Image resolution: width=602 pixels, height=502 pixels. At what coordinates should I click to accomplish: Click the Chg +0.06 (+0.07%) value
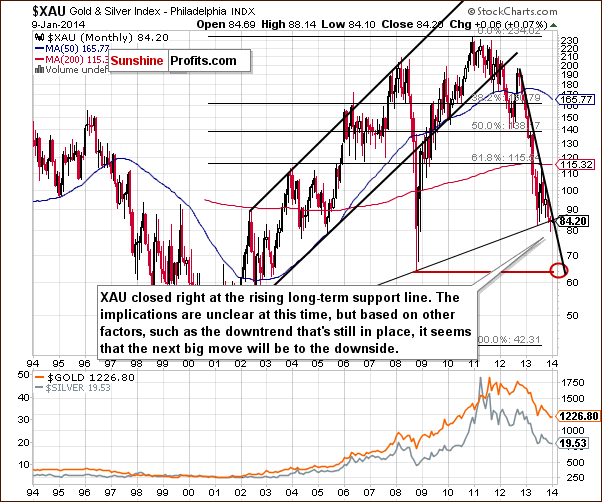click(498, 25)
